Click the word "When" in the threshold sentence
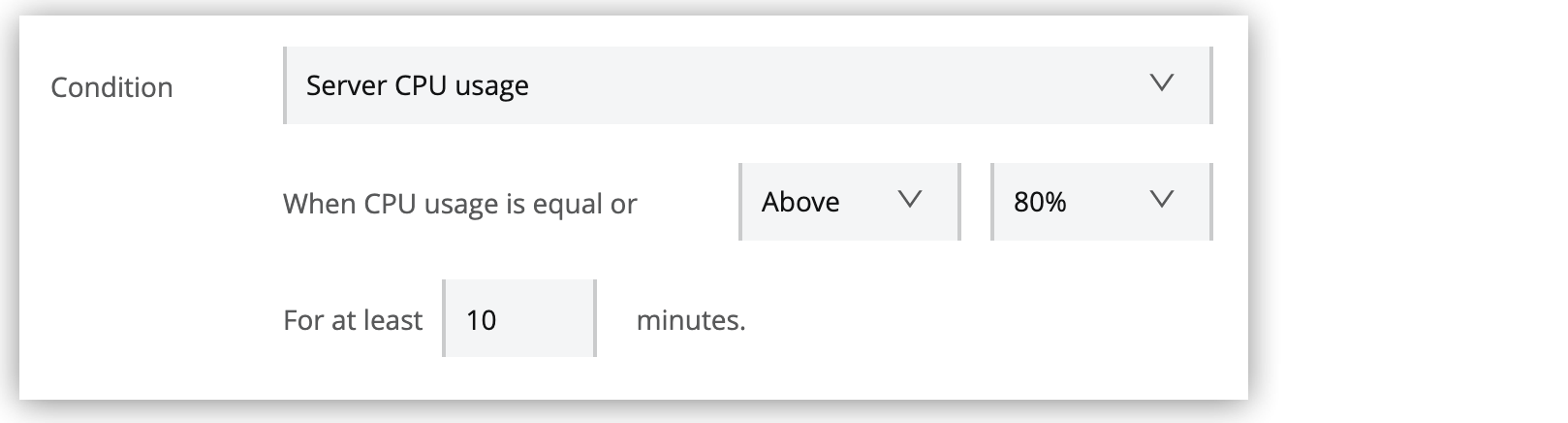This screenshot has width=1568, height=423. pos(320,204)
